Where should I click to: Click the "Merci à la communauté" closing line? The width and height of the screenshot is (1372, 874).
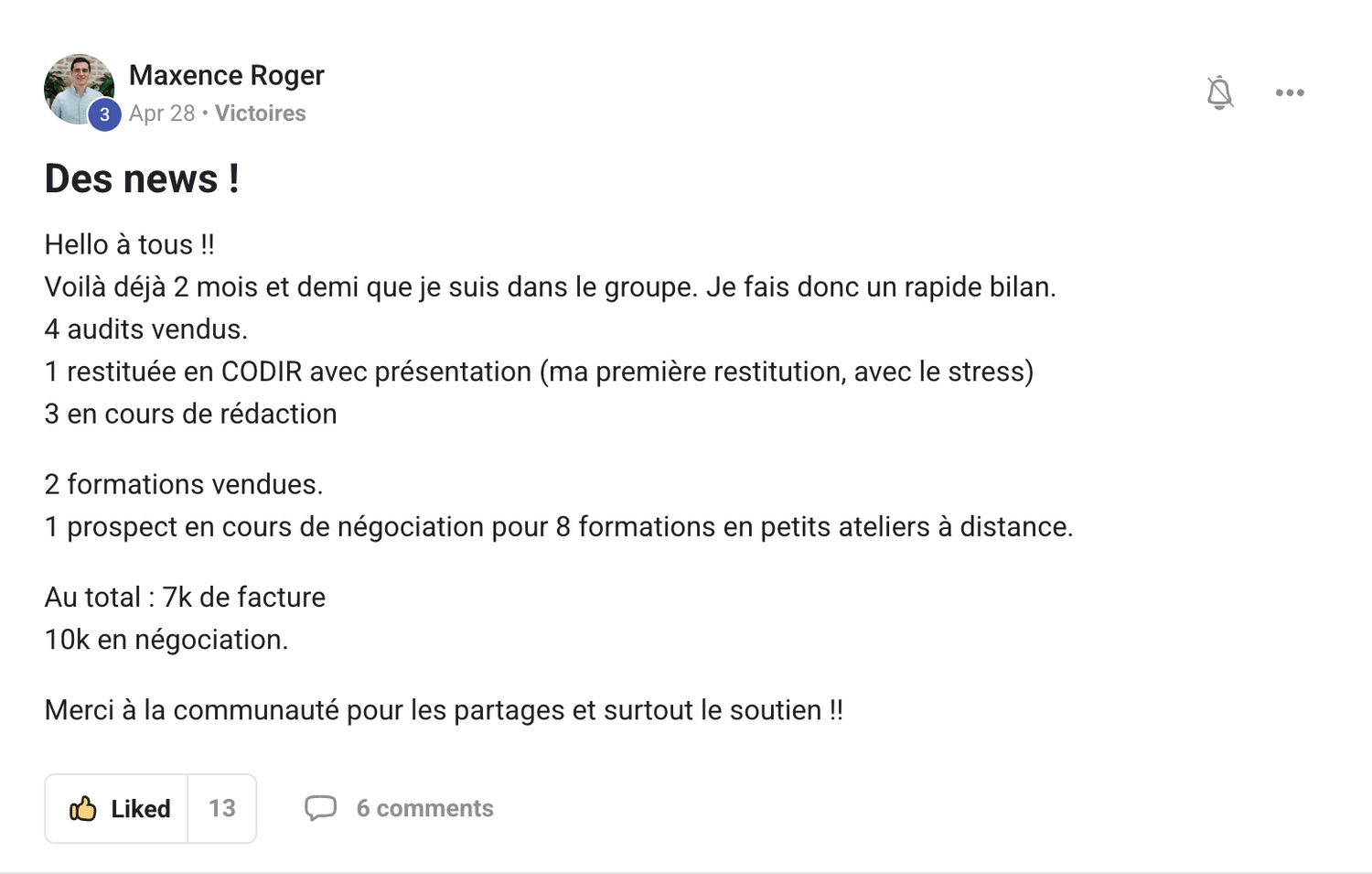pos(443,710)
